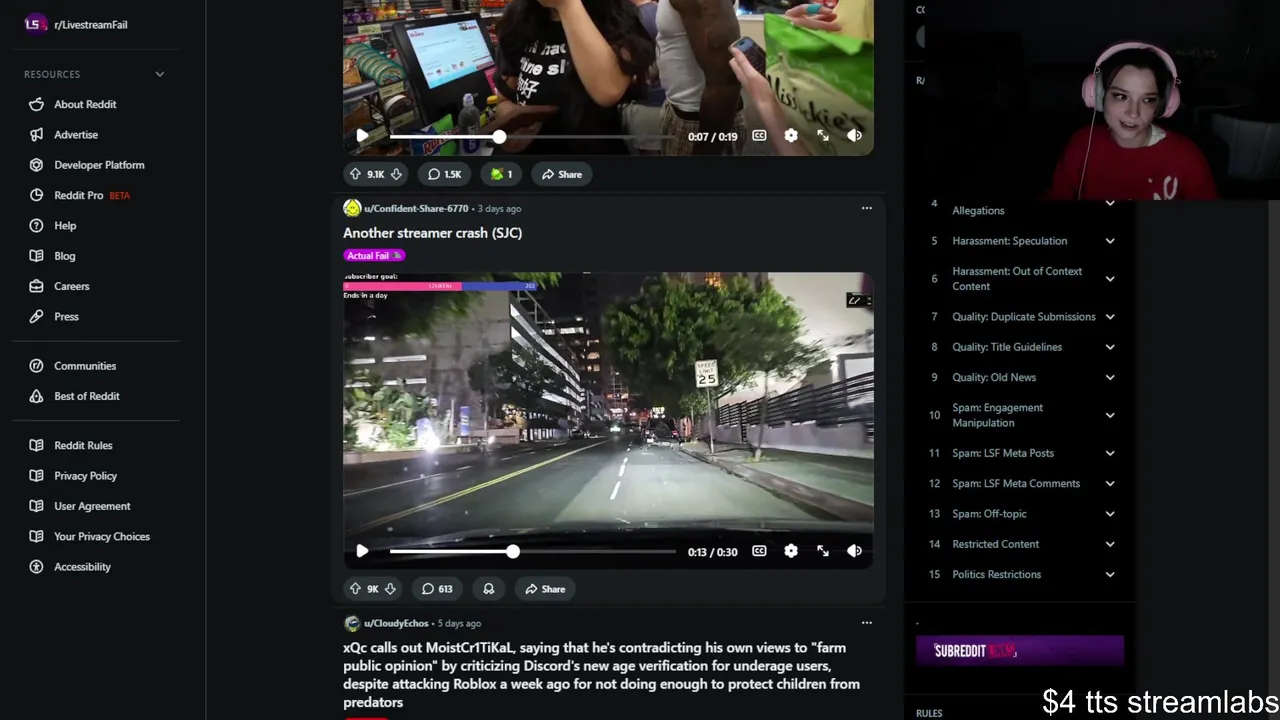Expand rule 10 Engagement Manipulation

tap(1110, 415)
